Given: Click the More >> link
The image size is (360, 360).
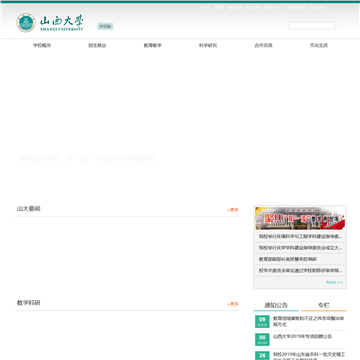Looking at the screenshot, I should point(334,282).
